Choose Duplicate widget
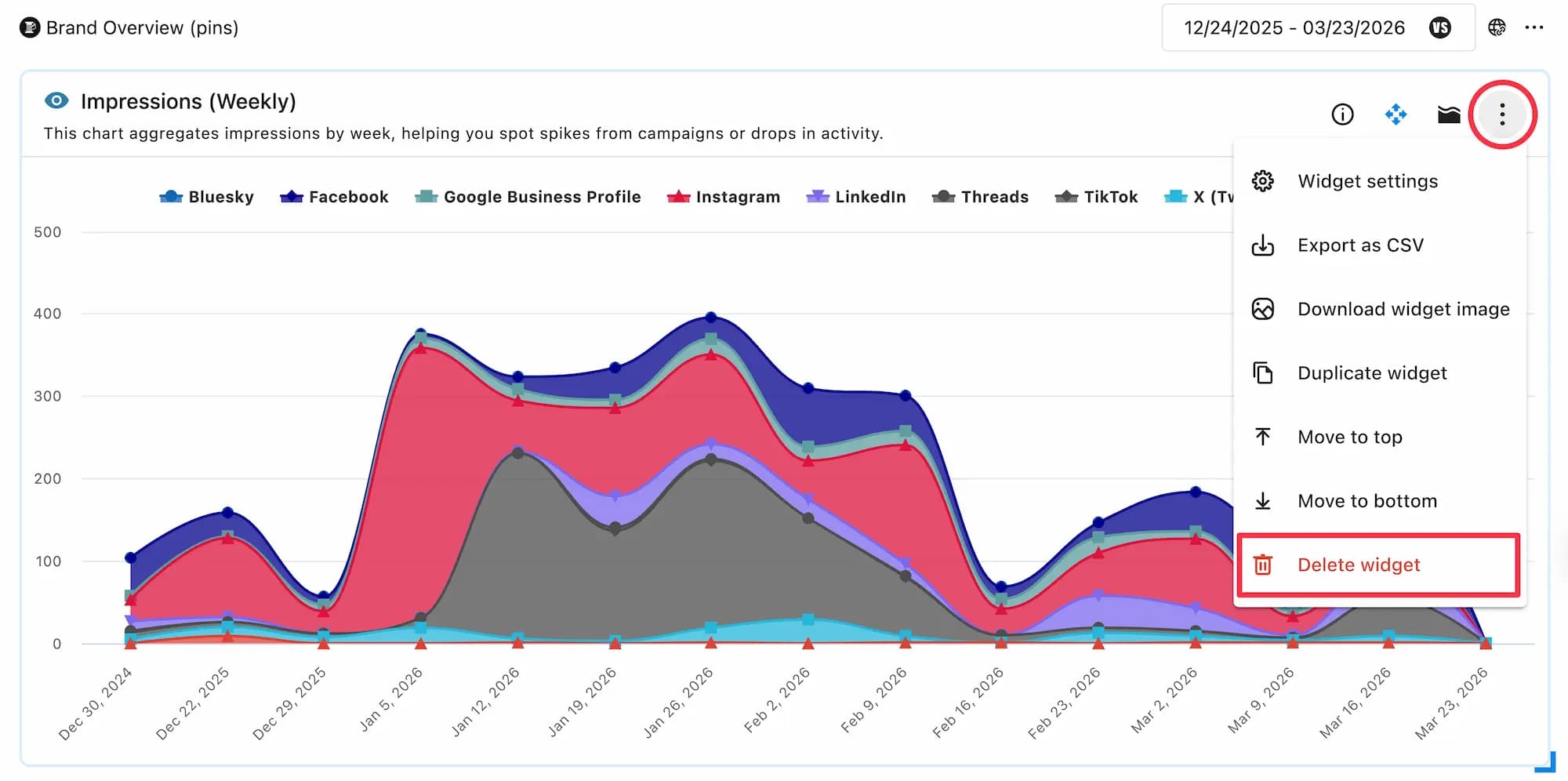This screenshot has height=781, width=1568. pos(1372,373)
